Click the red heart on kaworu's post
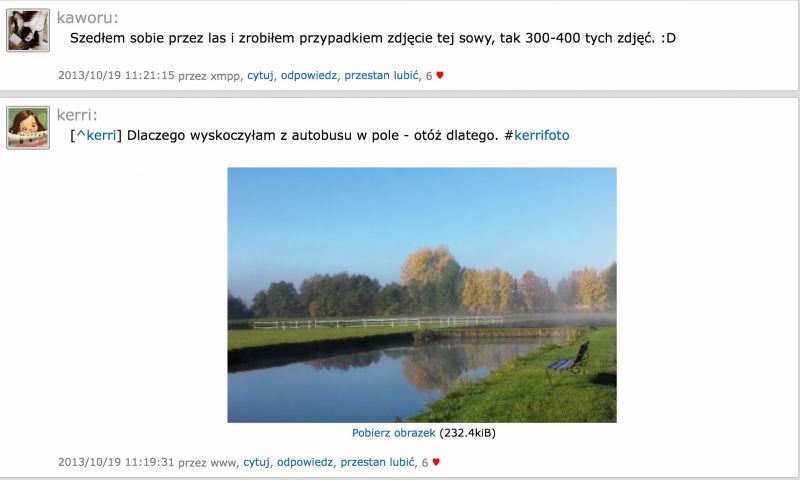800x480 pixels. (440, 75)
